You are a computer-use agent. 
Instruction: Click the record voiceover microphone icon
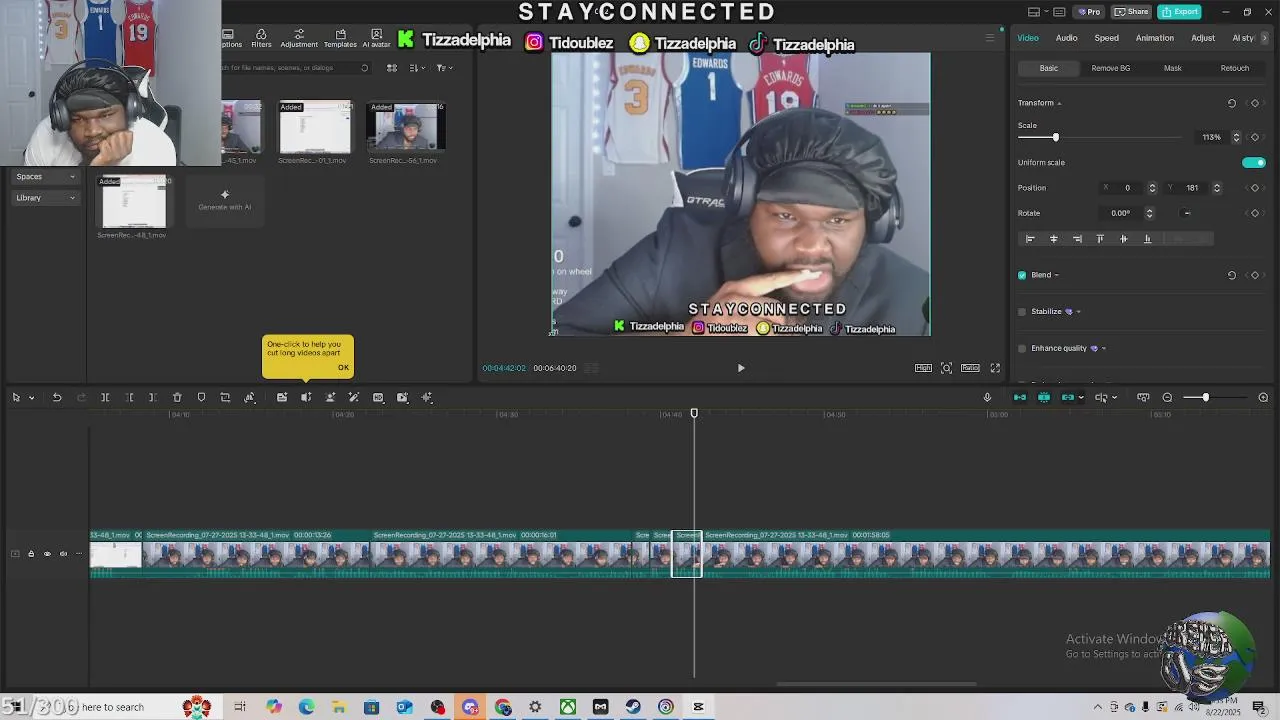pyautogui.click(x=987, y=398)
